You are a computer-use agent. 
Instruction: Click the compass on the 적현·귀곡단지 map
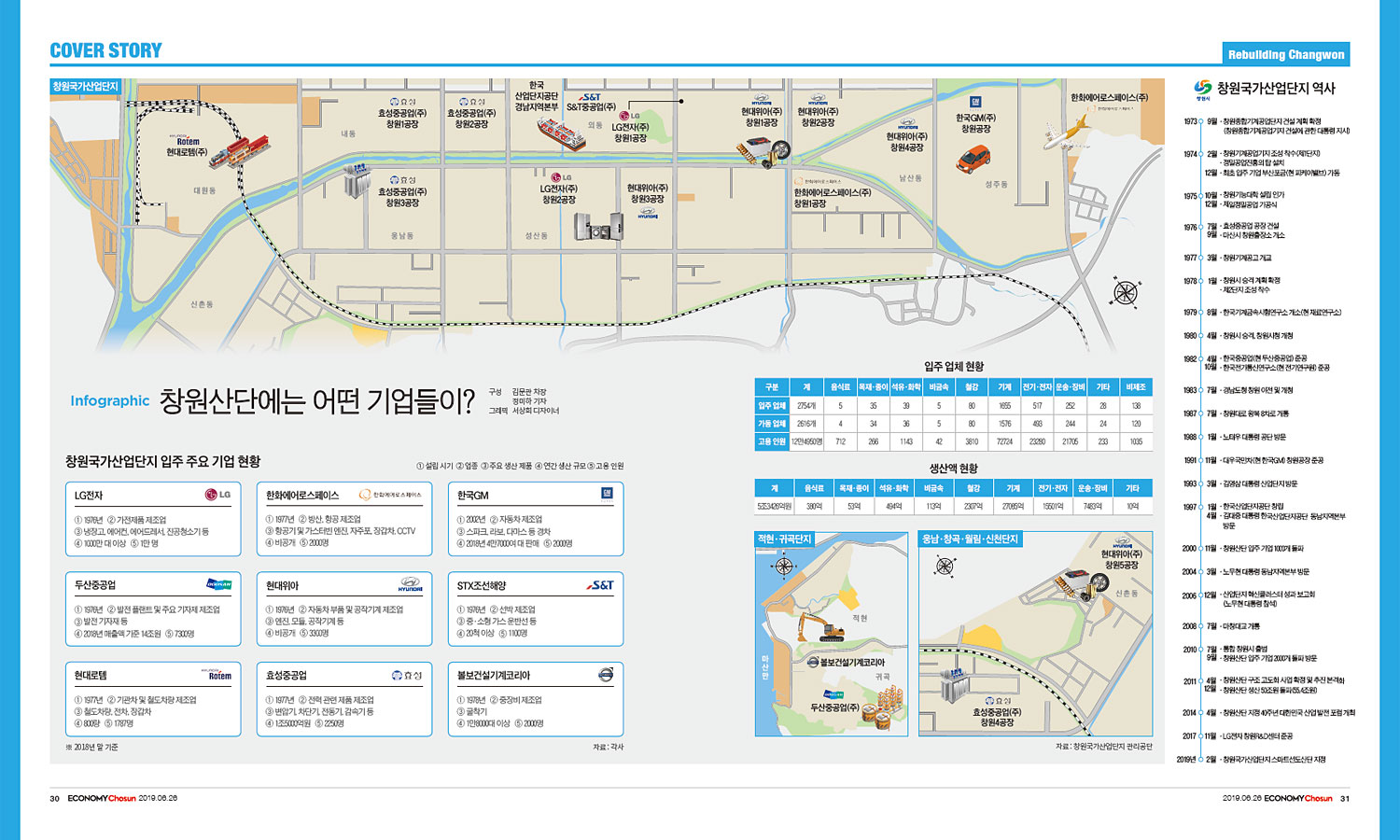point(784,566)
